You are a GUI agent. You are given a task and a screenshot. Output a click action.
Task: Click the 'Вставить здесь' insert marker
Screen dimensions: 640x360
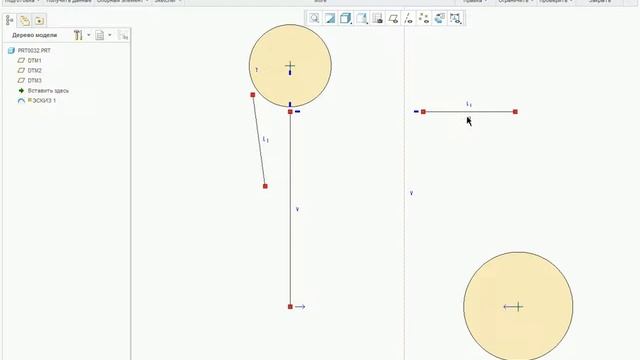(48, 91)
